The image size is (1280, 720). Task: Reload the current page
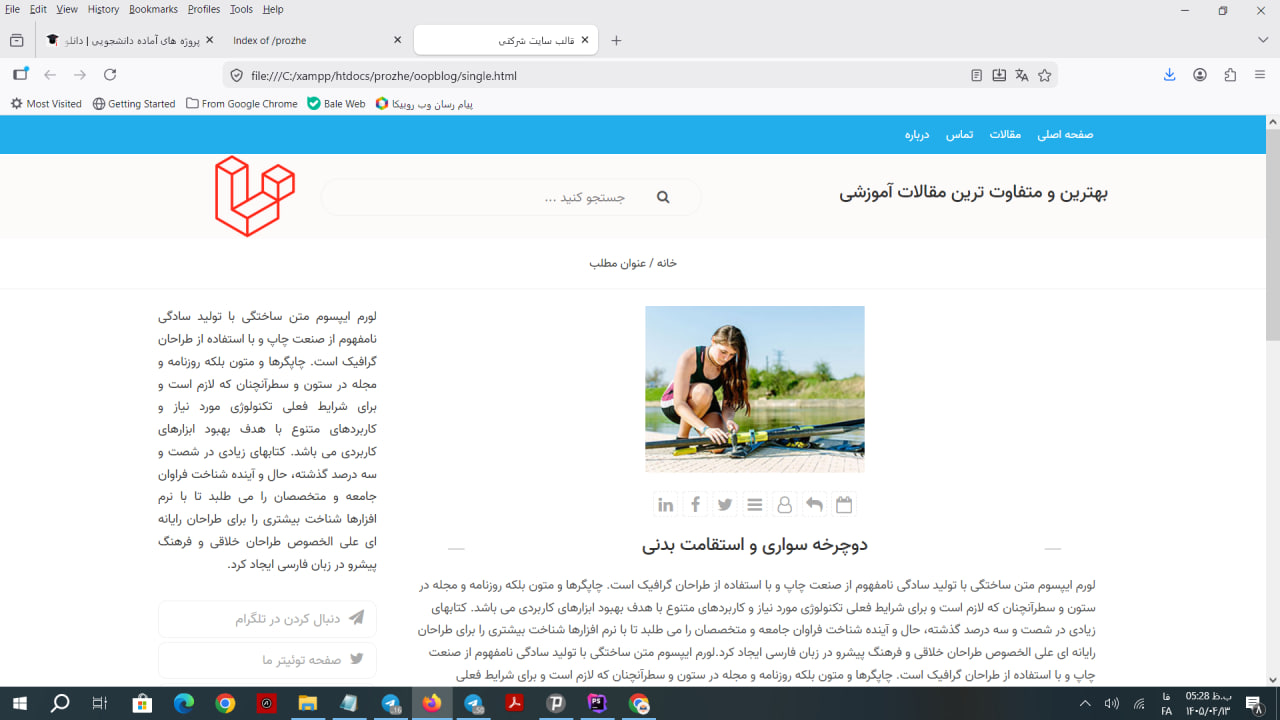pos(110,75)
